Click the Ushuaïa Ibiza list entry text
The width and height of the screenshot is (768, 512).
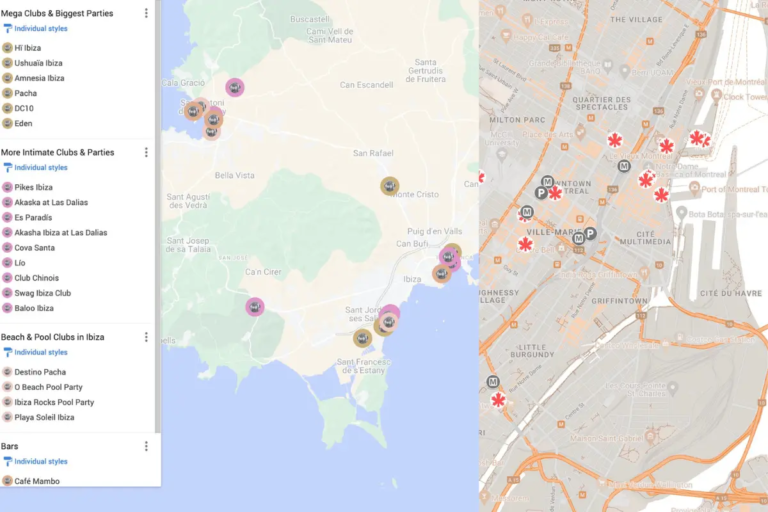point(38,63)
